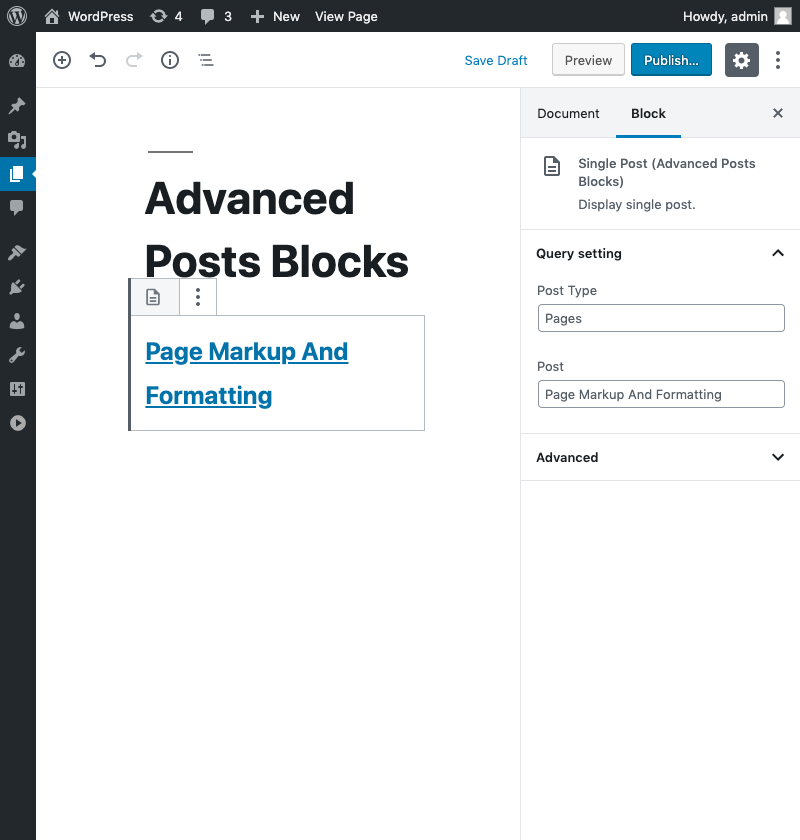Click the Single Post block icon in sidebar

click(552, 166)
